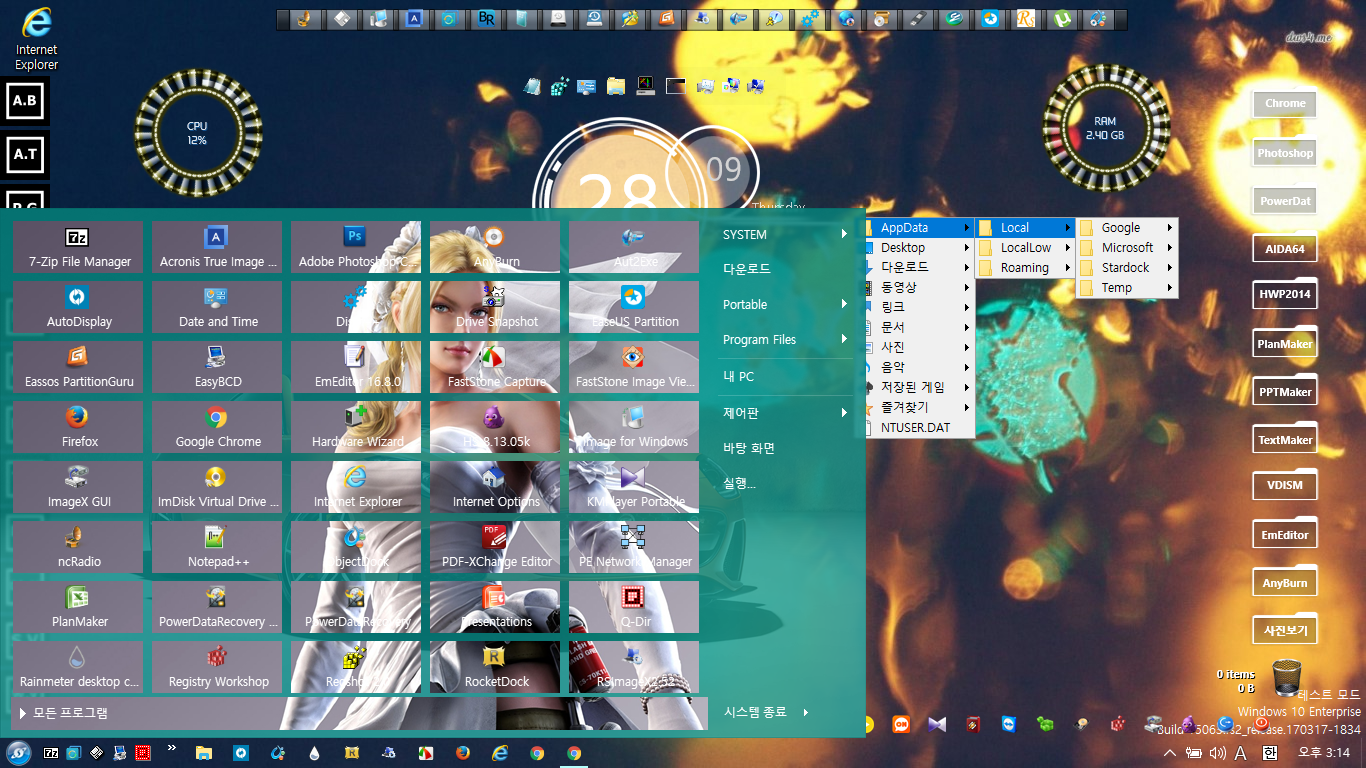Image resolution: width=1366 pixels, height=768 pixels.
Task: Launch Google Chrome tile in start menu
Action: [218, 427]
